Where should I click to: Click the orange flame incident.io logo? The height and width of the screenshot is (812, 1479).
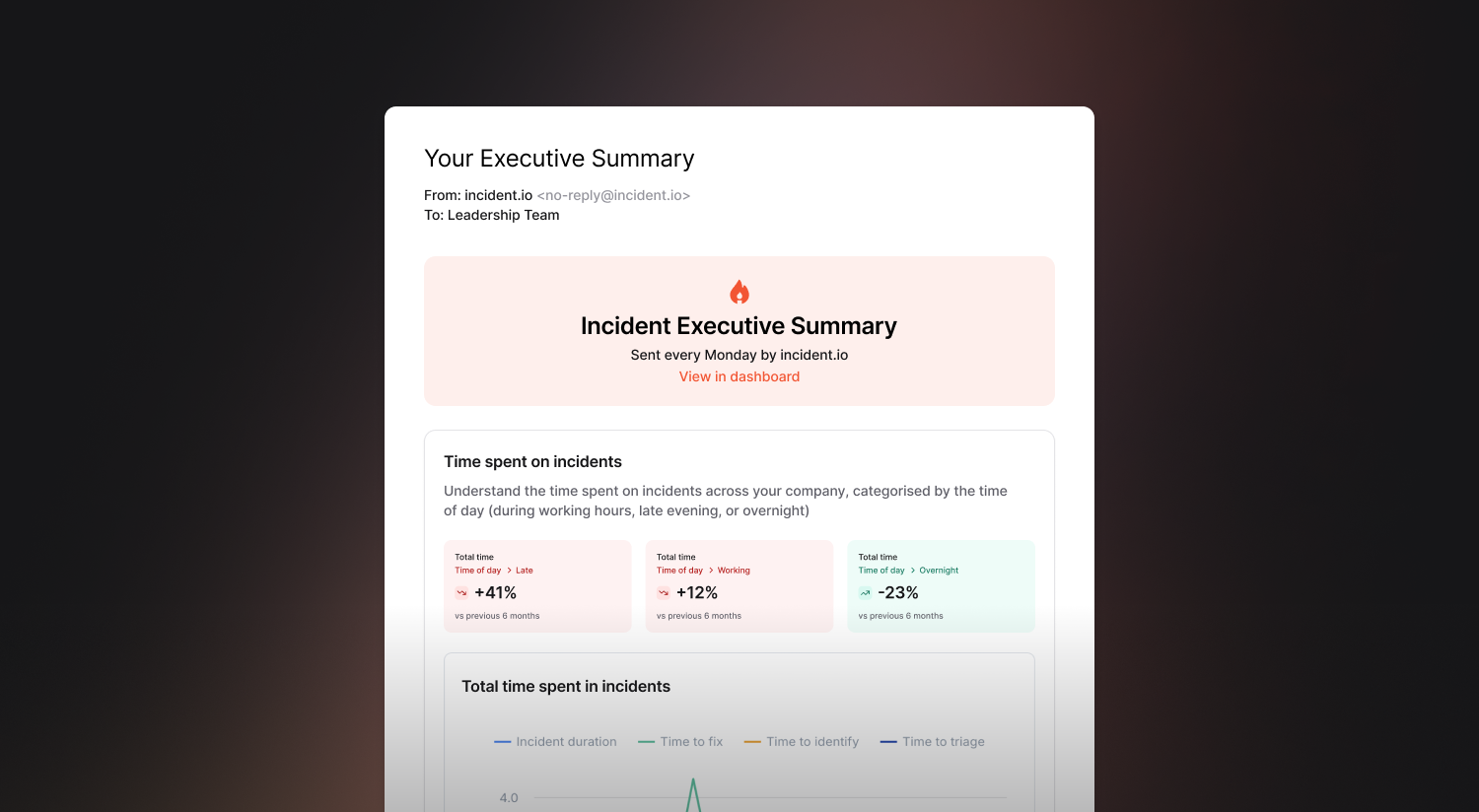pos(739,292)
